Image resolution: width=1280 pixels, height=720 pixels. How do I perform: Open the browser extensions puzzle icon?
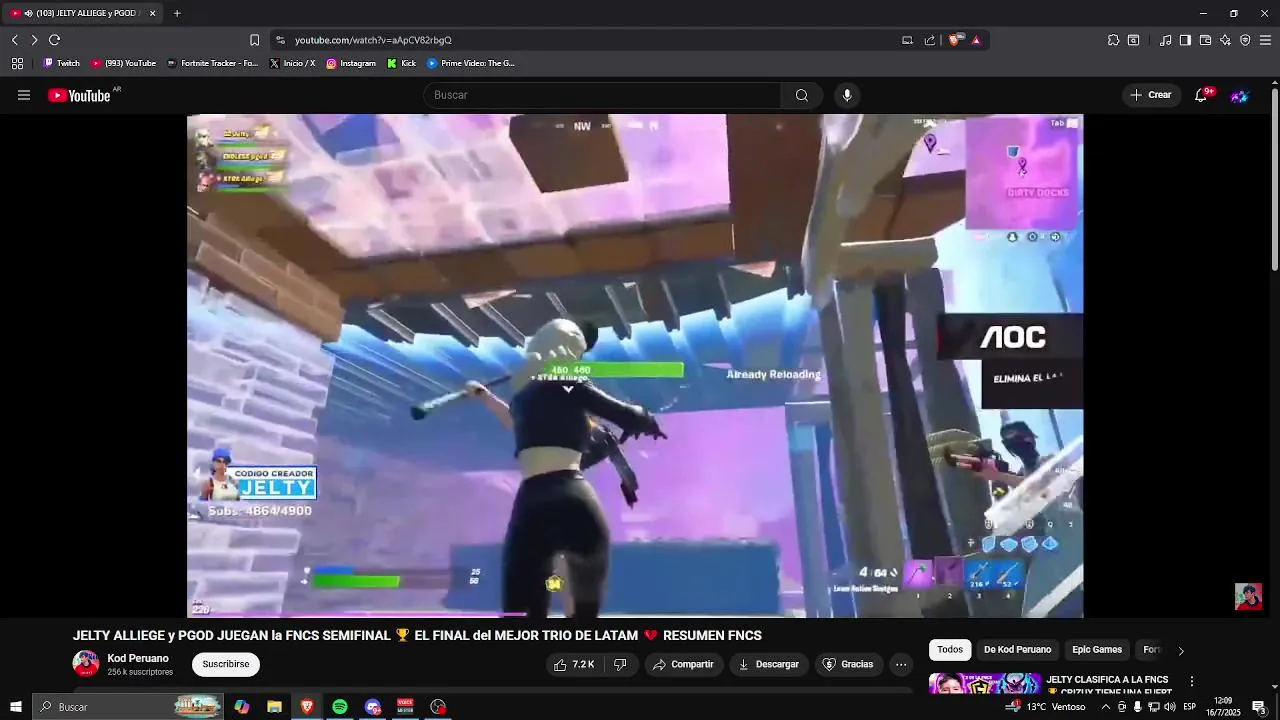coord(1113,40)
